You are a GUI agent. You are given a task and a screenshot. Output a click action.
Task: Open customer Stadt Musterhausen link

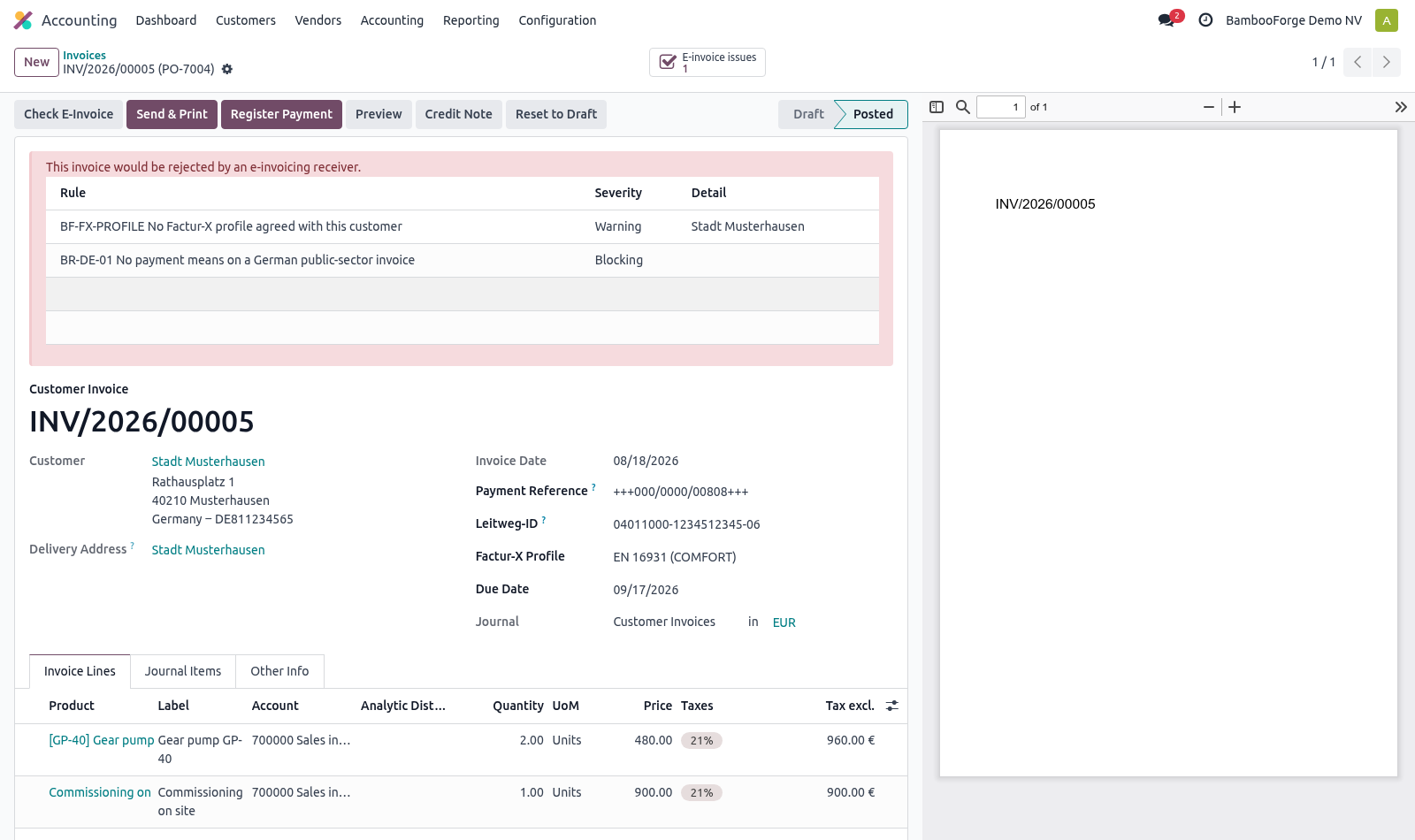tap(208, 462)
